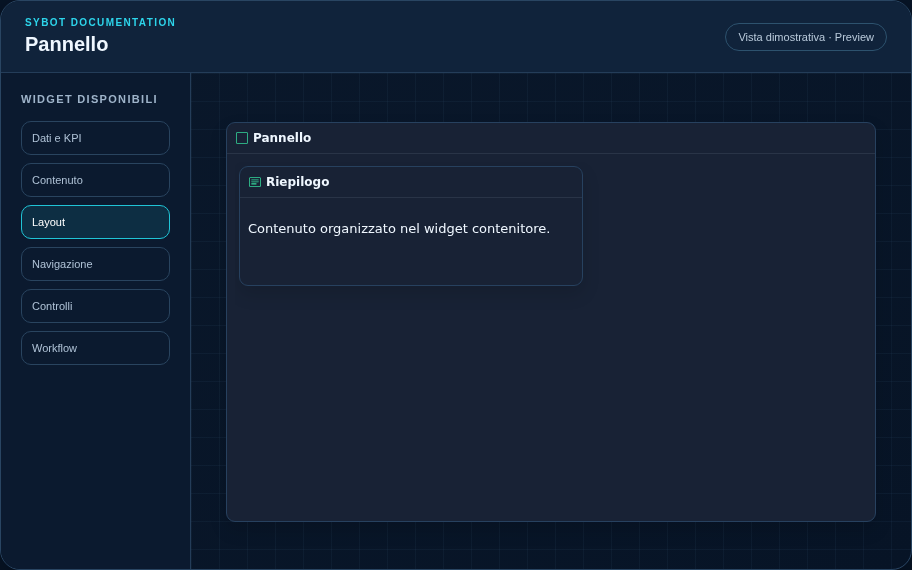
Task: Click the large Pannello page title
Action: point(66,44)
